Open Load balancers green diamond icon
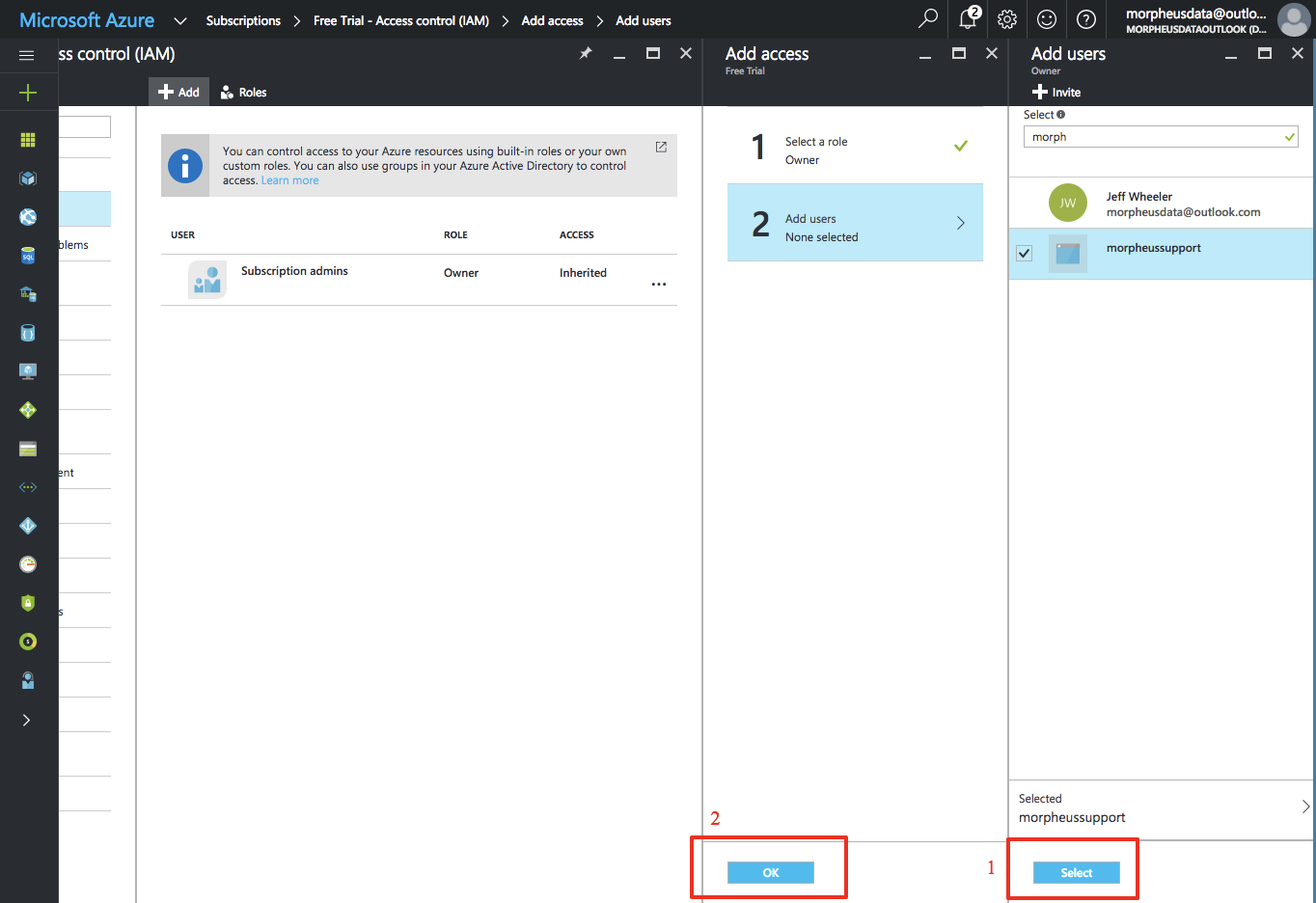This screenshot has width=1316, height=903. 28,410
